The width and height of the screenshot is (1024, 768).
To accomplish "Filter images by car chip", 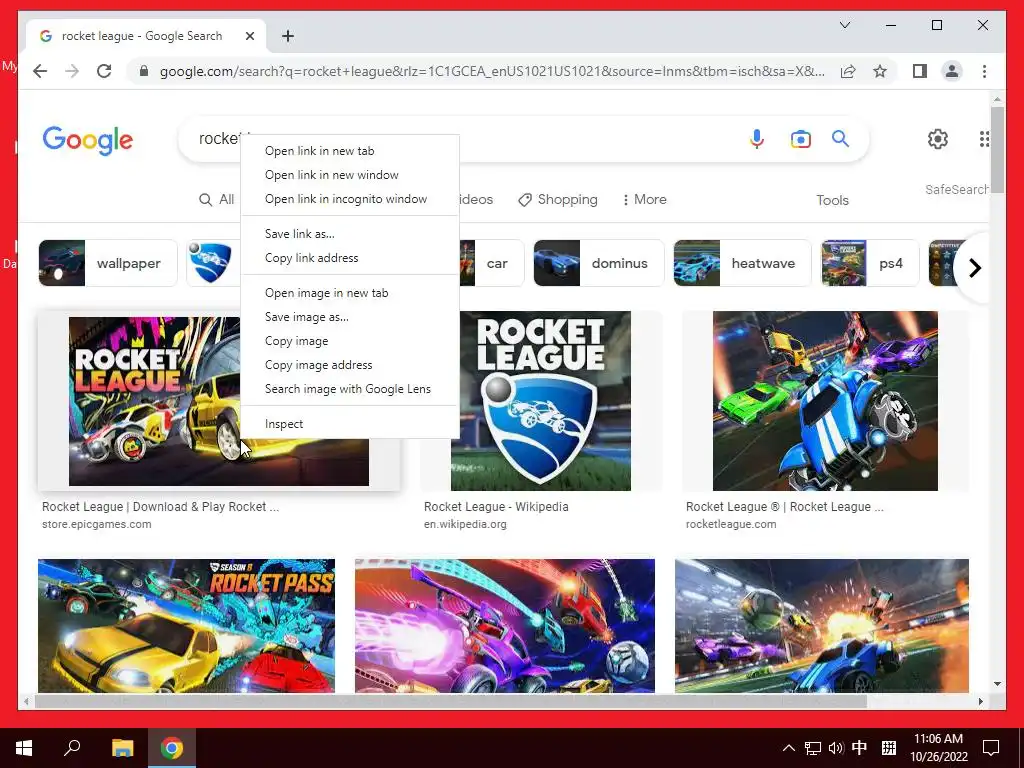I will click(x=492, y=263).
